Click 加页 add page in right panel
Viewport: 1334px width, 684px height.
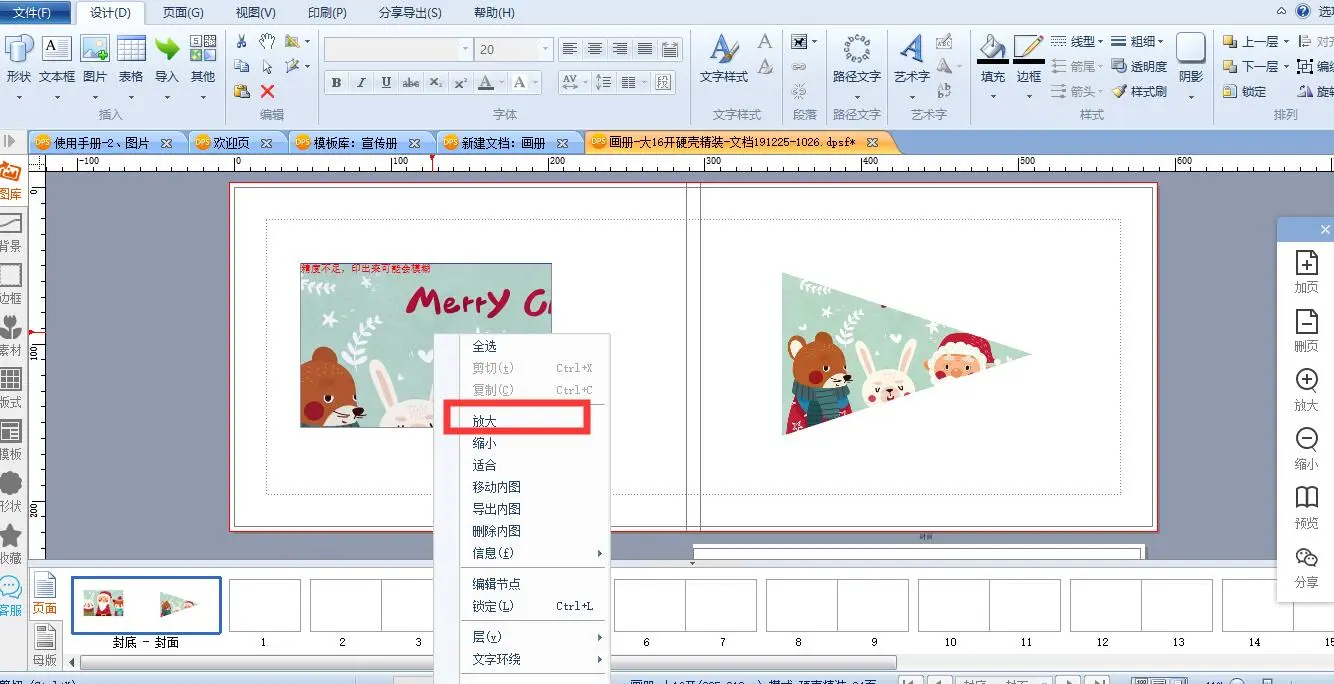(x=1306, y=271)
